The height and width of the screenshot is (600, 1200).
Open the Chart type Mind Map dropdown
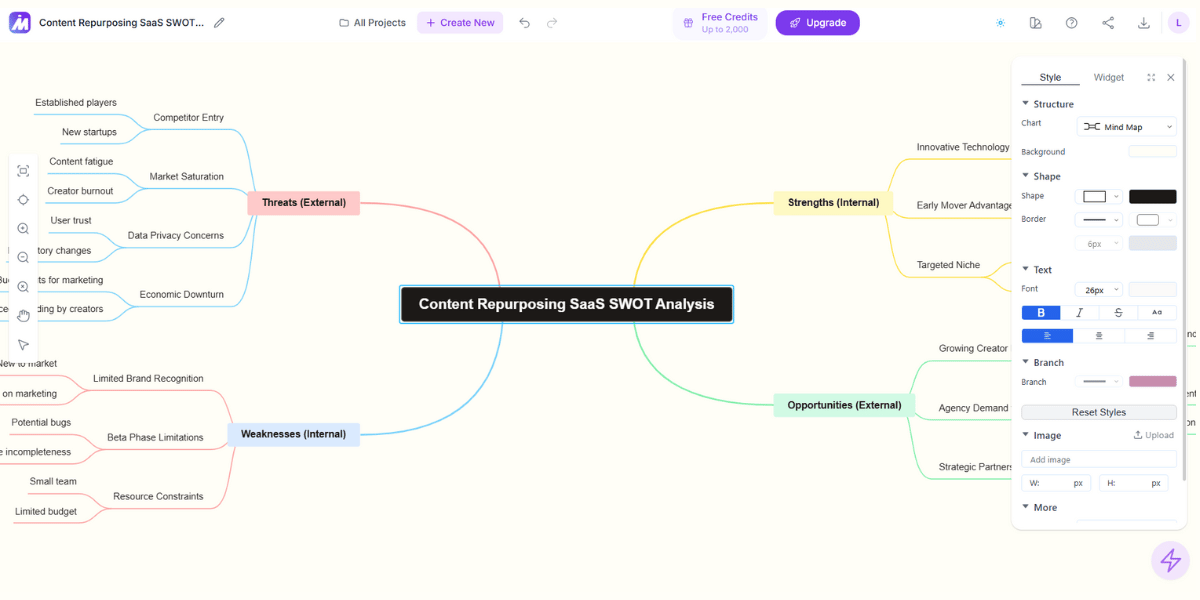click(1127, 127)
